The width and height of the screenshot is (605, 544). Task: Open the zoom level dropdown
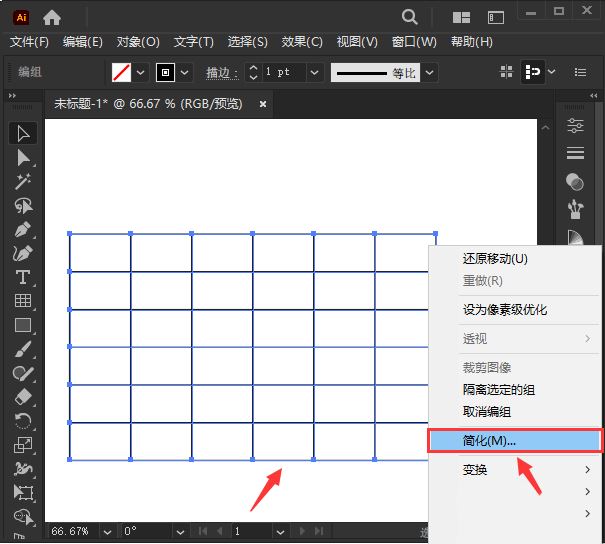[107, 532]
